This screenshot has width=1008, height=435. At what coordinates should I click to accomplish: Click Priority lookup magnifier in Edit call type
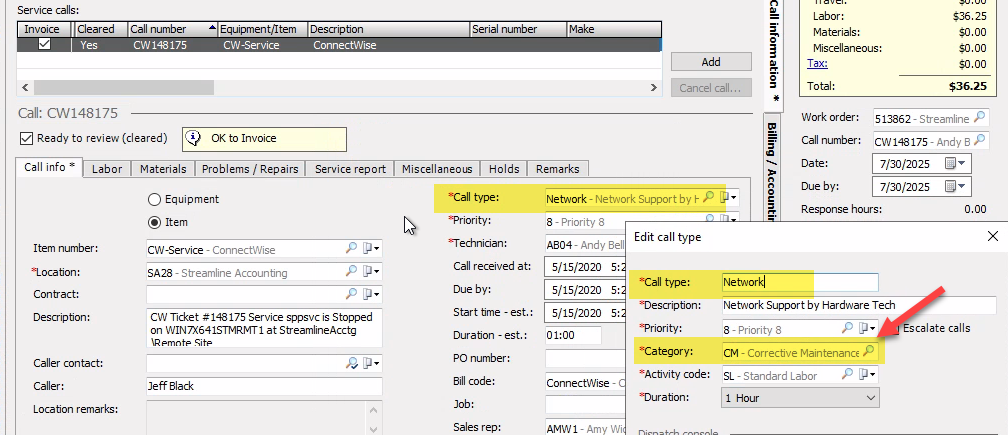click(848, 328)
